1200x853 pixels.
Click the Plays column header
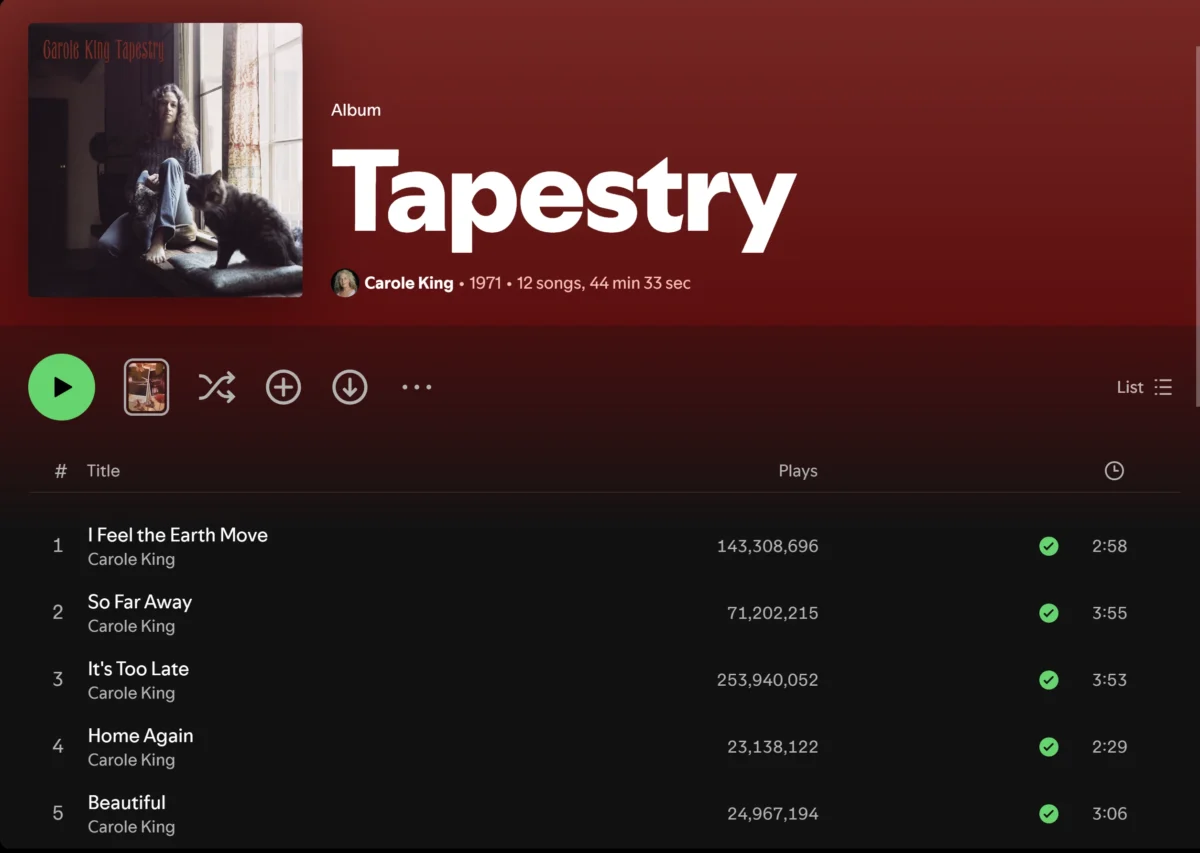(798, 470)
